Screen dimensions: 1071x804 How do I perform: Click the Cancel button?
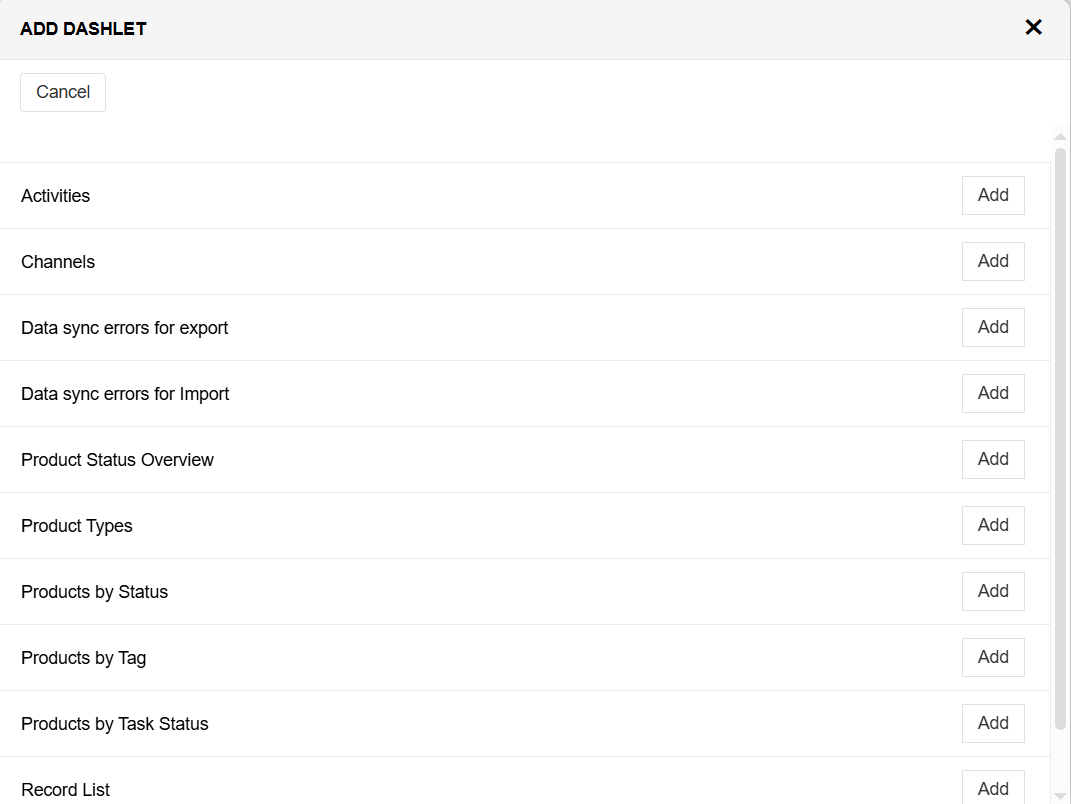[63, 92]
